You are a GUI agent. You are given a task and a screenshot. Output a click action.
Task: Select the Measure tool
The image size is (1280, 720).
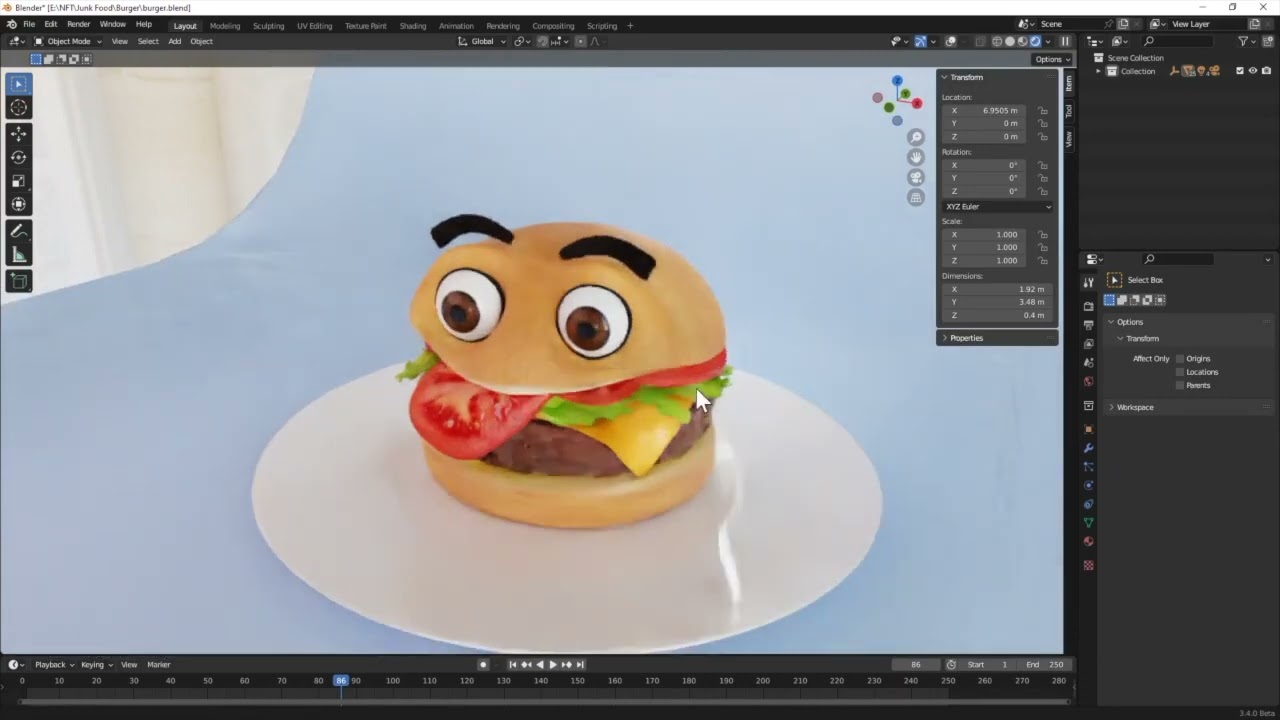pos(18,255)
